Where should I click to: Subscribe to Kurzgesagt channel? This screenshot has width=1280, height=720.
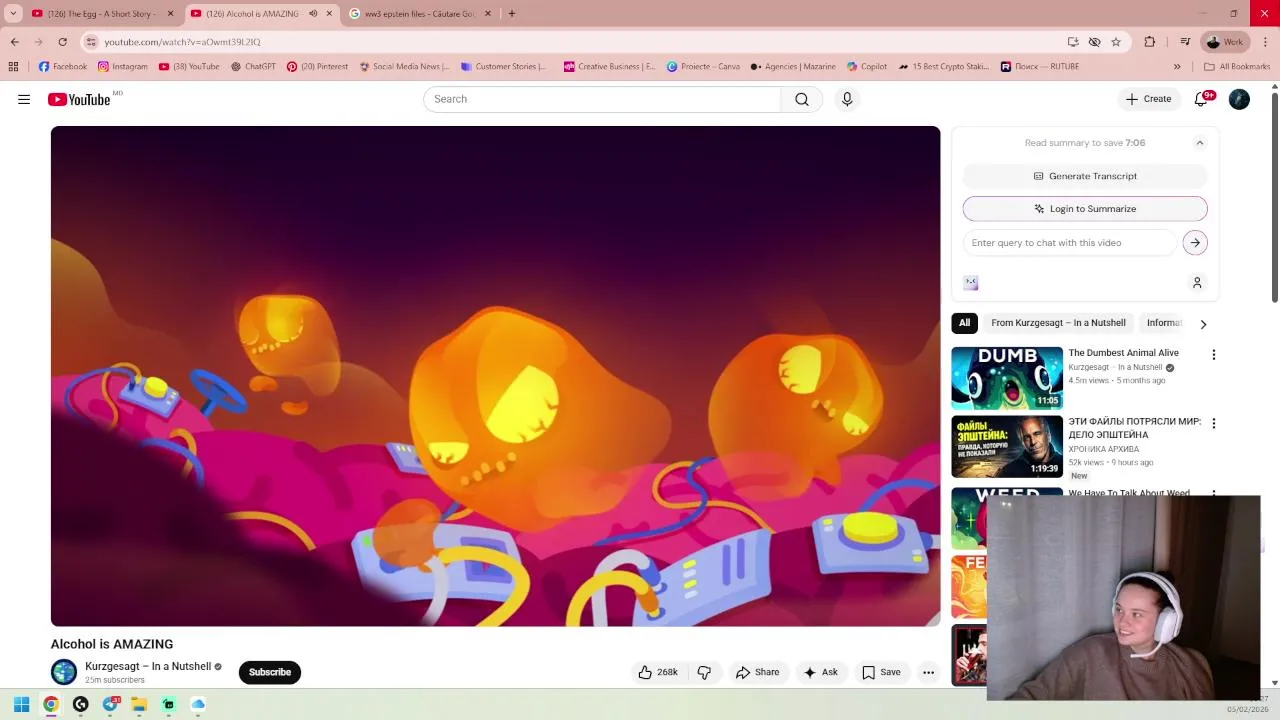coord(270,672)
